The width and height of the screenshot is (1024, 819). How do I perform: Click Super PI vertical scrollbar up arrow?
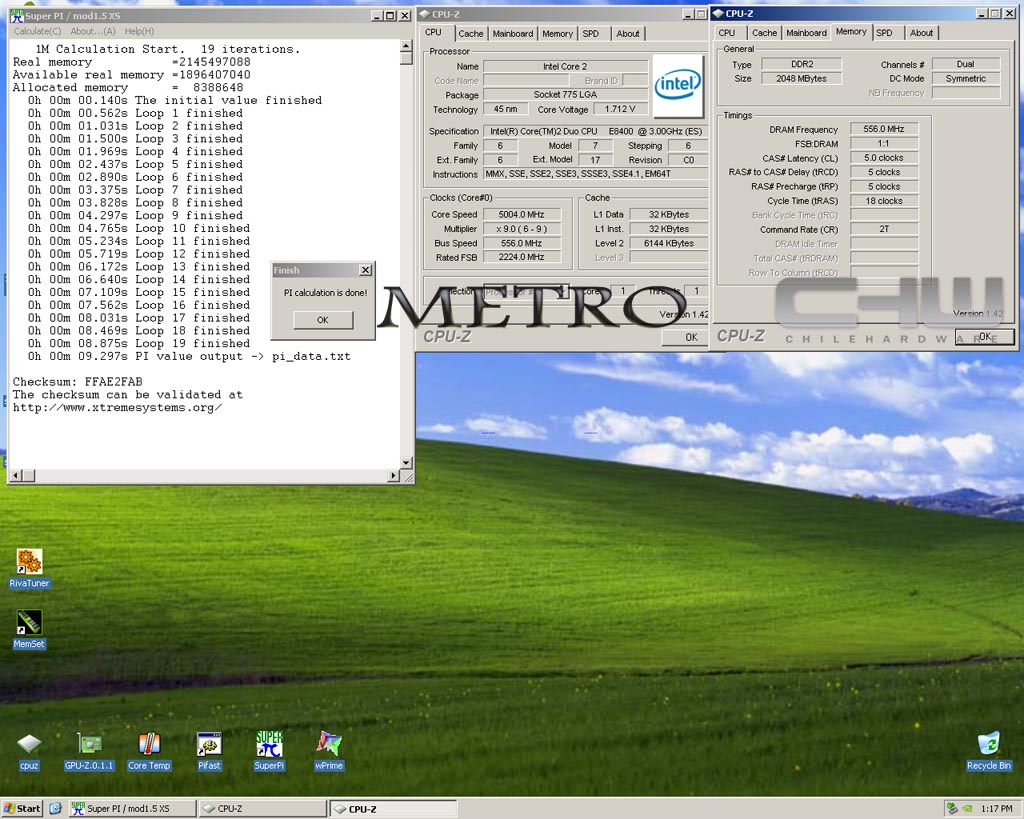406,46
